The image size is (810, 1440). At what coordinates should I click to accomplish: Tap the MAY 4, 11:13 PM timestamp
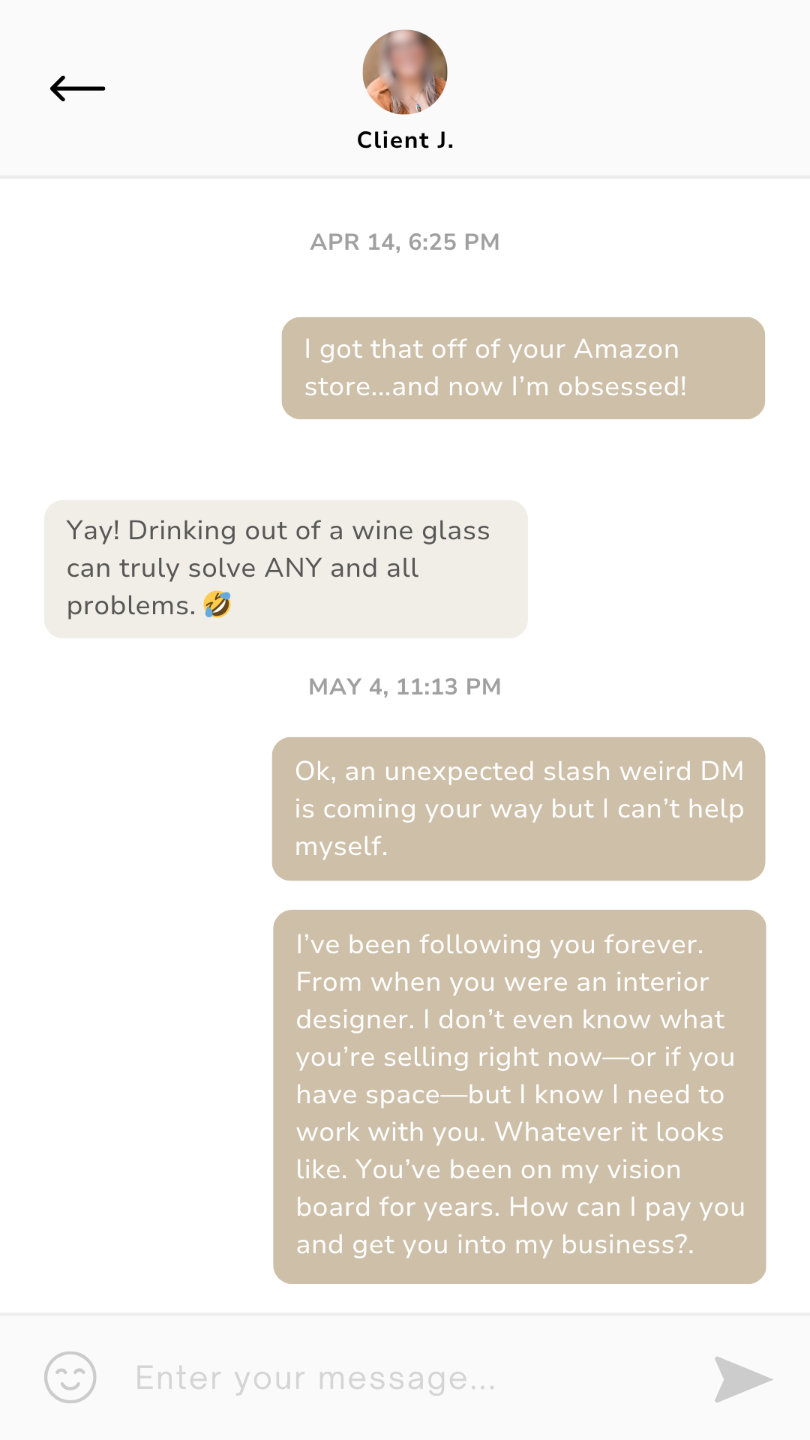[404, 687]
